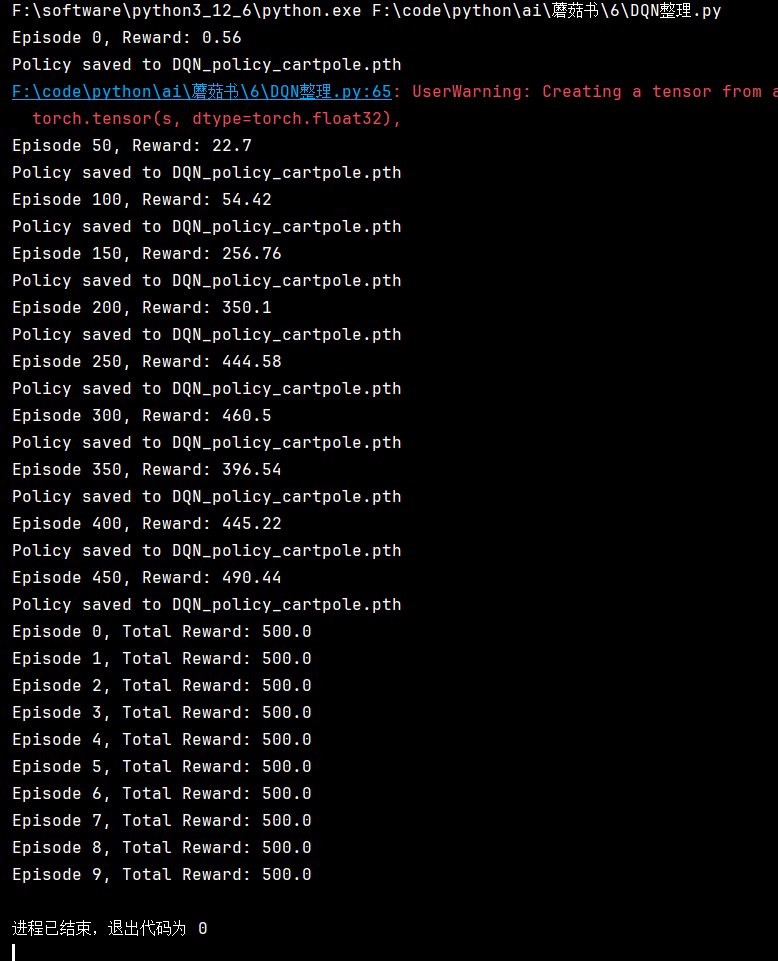778x961 pixels.
Task: Click the Episode 50, Reward: 22.7 line
Action: [132, 146]
